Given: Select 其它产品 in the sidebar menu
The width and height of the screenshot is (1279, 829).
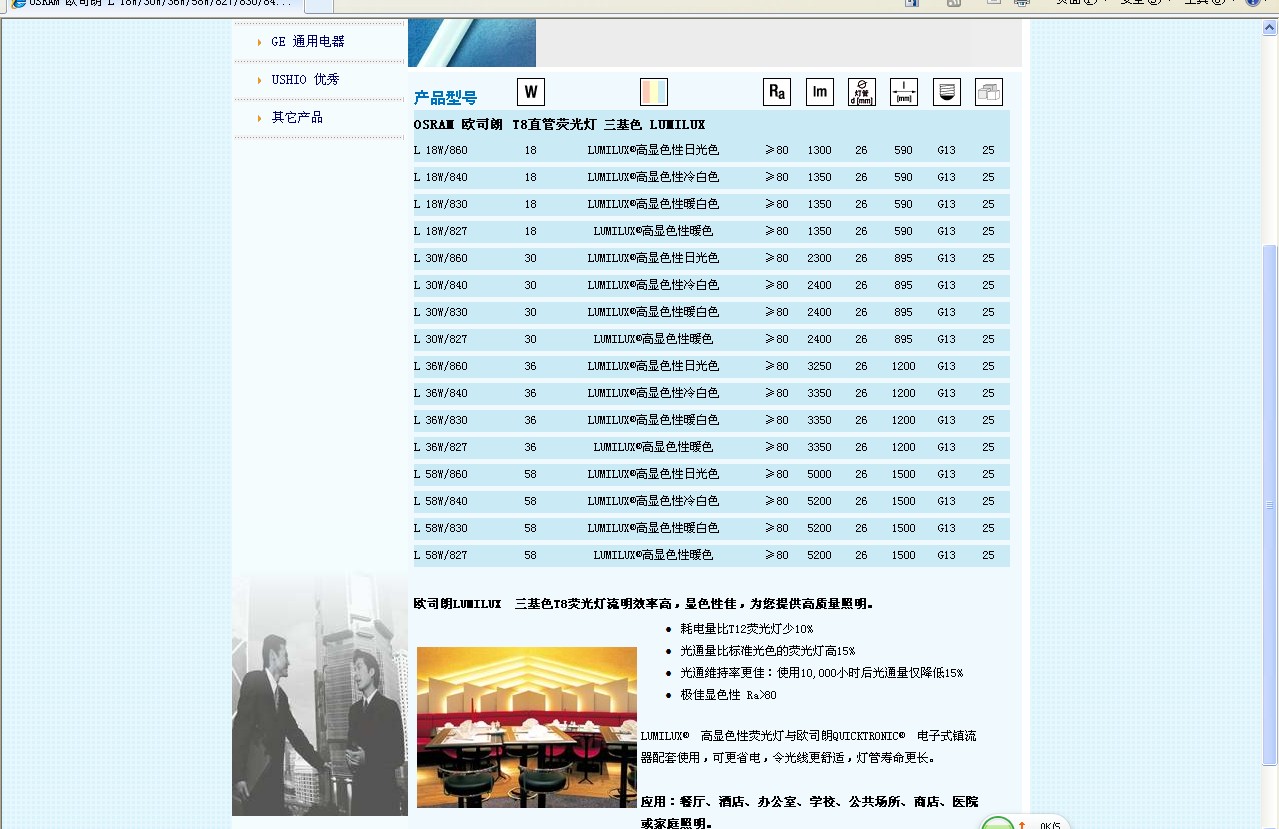Looking at the screenshot, I should tap(297, 118).
